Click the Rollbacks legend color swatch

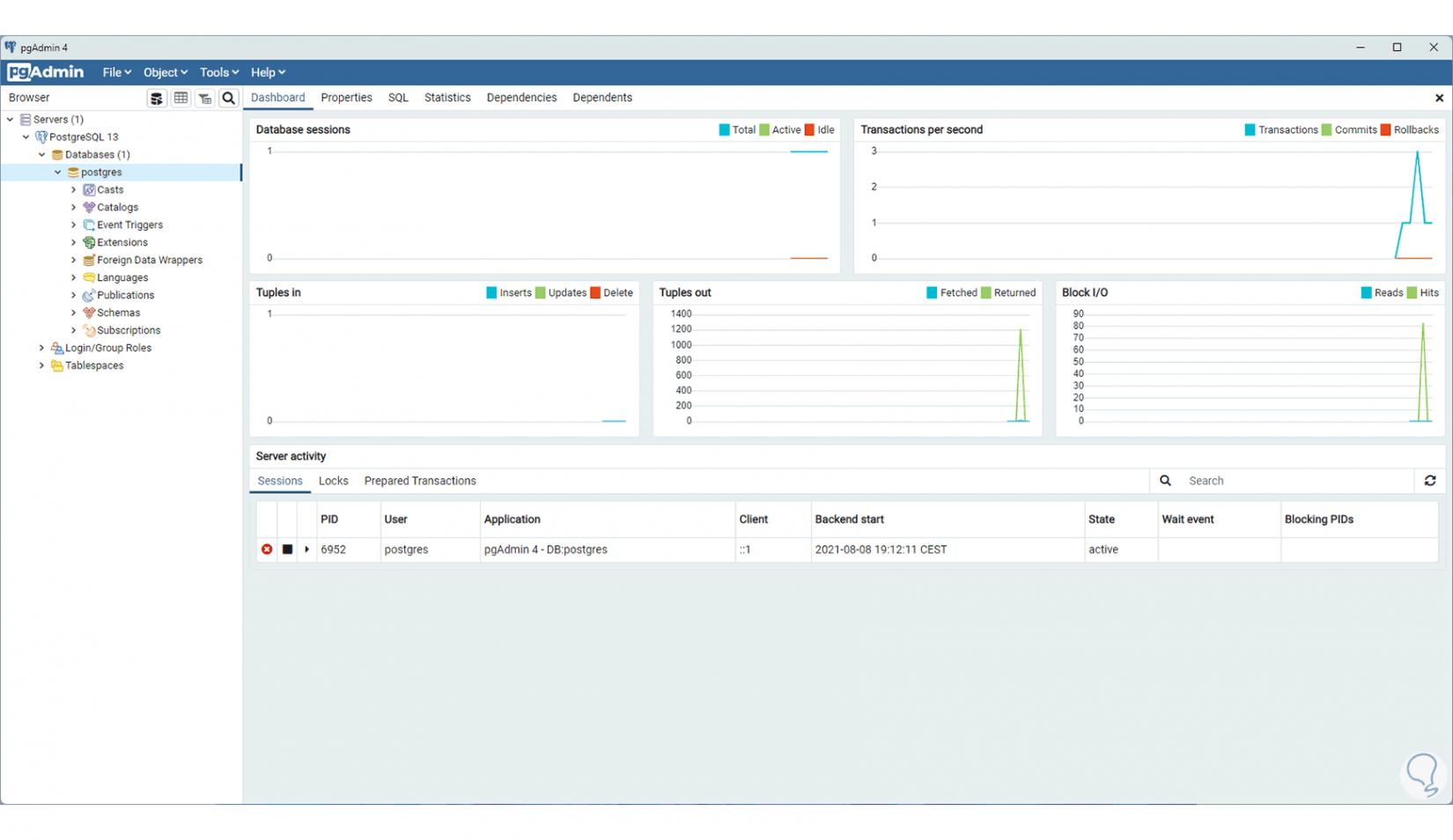click(1385, 129)
